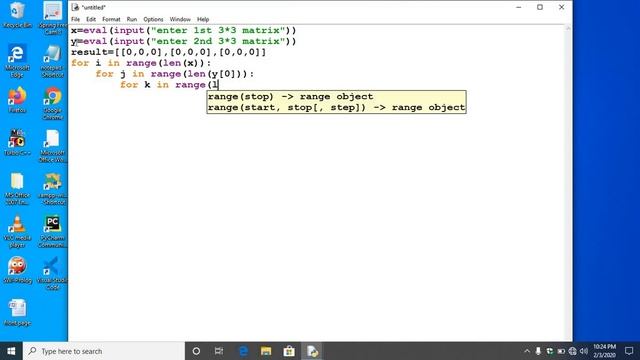Image resolution: width=640 pixels, height=360 pixels.
Task: Click the 'for k in range(l' line
Action: 169,85
